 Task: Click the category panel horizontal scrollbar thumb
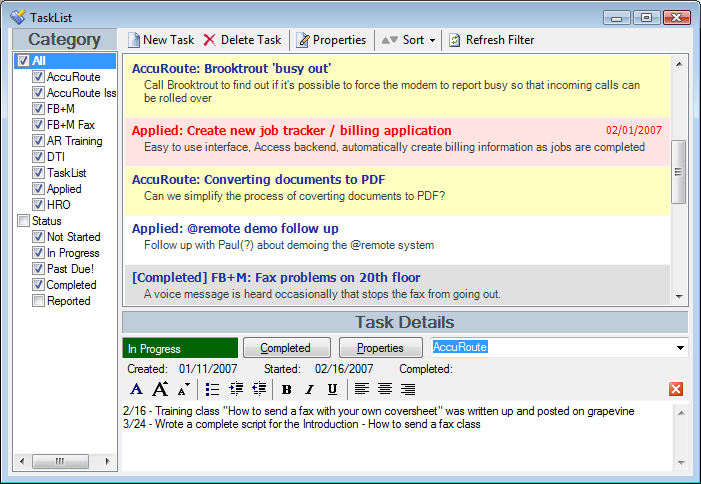pyautogui.click(x=60, y=461)
